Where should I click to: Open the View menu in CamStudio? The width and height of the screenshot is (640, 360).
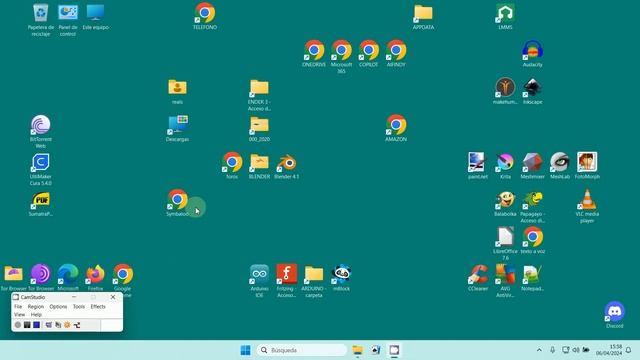[x=19, y=315]
